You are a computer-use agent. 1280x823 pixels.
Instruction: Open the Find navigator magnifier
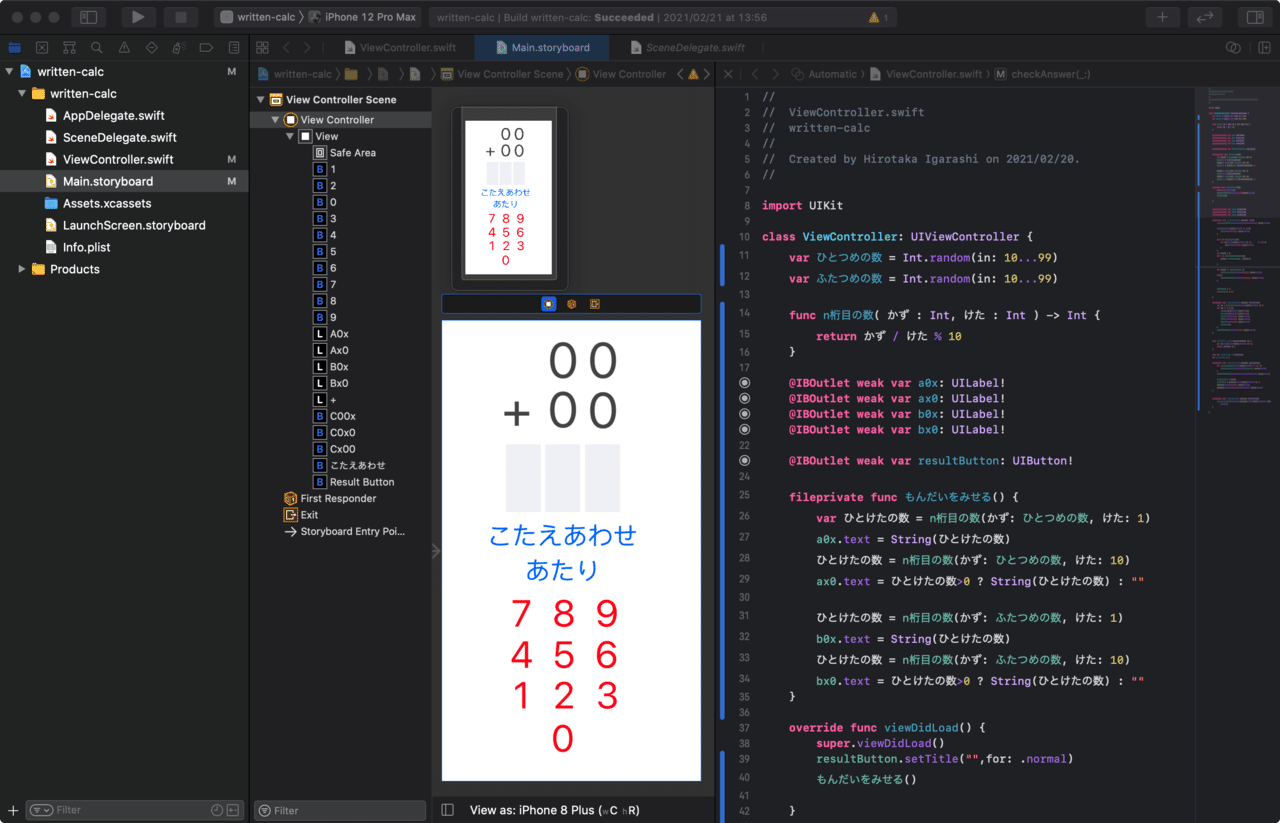click(96, 47)
